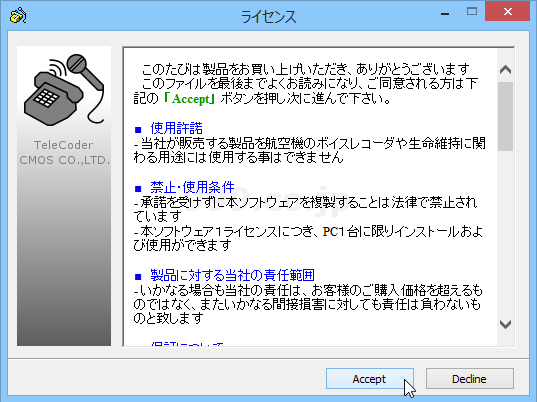Click the title bar application icon

(x=18, y=15)
